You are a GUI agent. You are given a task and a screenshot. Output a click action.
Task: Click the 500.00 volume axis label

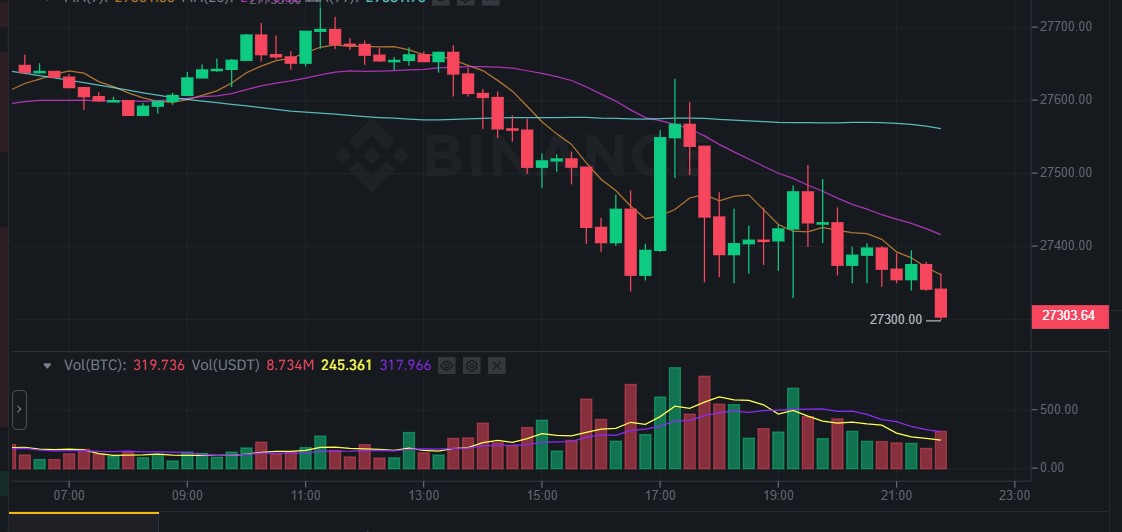click(x=1062, y=410)
